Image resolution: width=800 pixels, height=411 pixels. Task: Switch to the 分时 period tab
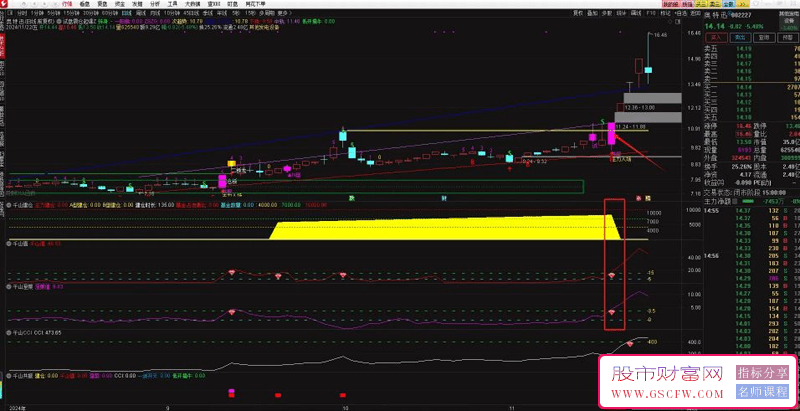21,12
